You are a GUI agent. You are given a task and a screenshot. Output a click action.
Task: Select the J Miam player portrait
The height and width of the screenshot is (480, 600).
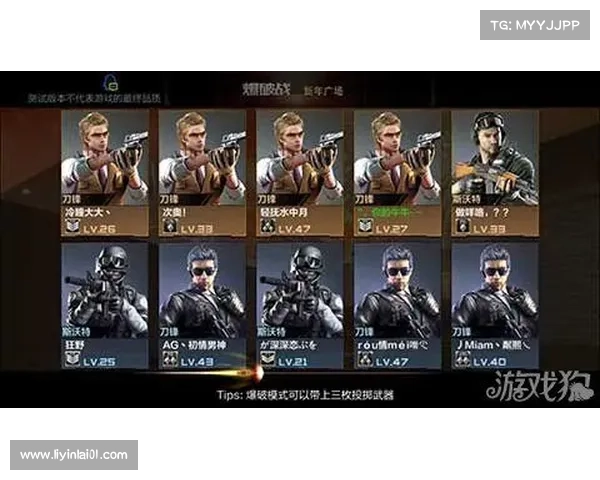[x=495, y=305]
